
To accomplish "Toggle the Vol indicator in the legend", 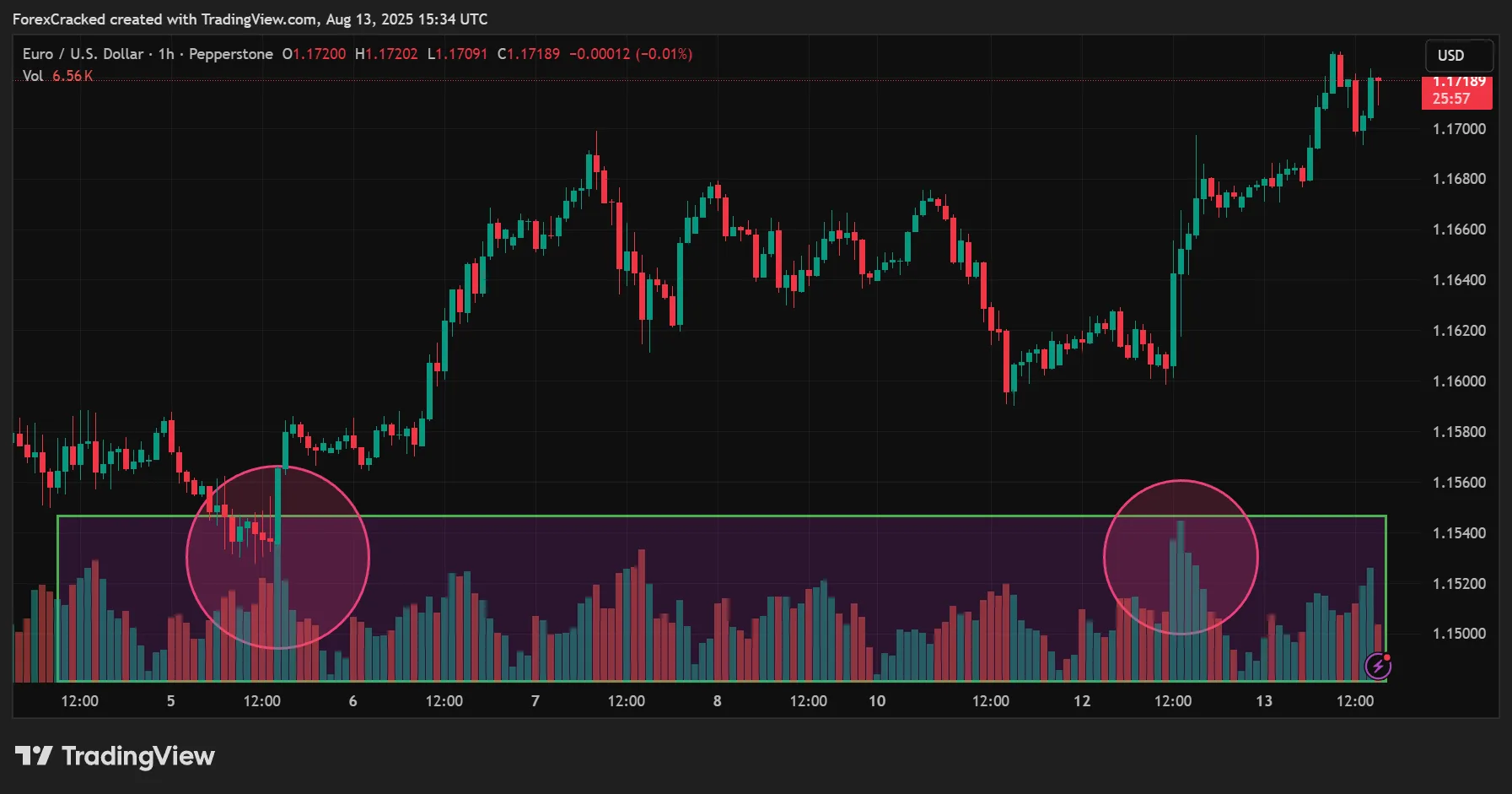I will [x=32, y=75].
